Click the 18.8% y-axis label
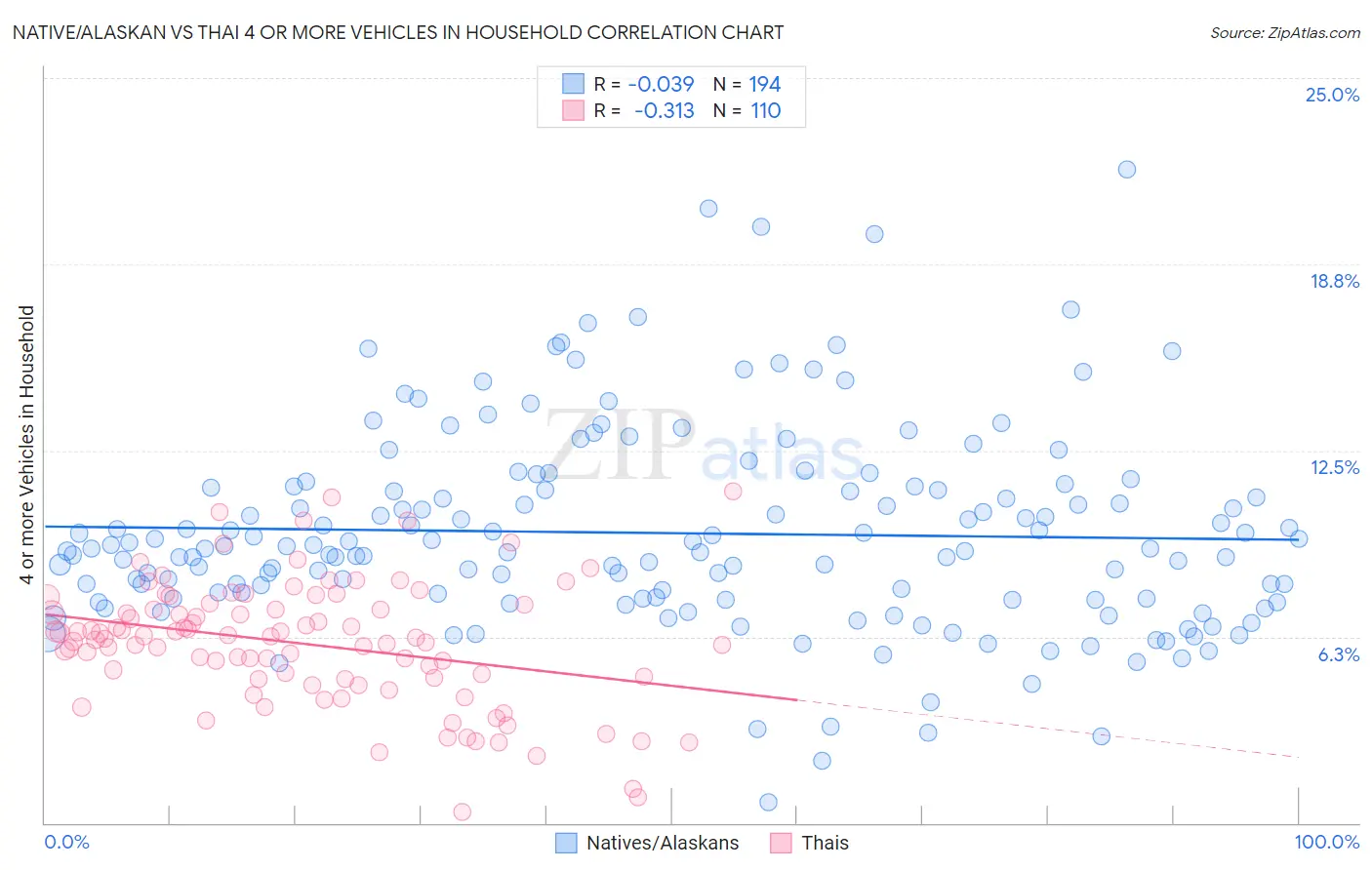The width and height of the screenshot is (1372, 870). point(1334,281)
